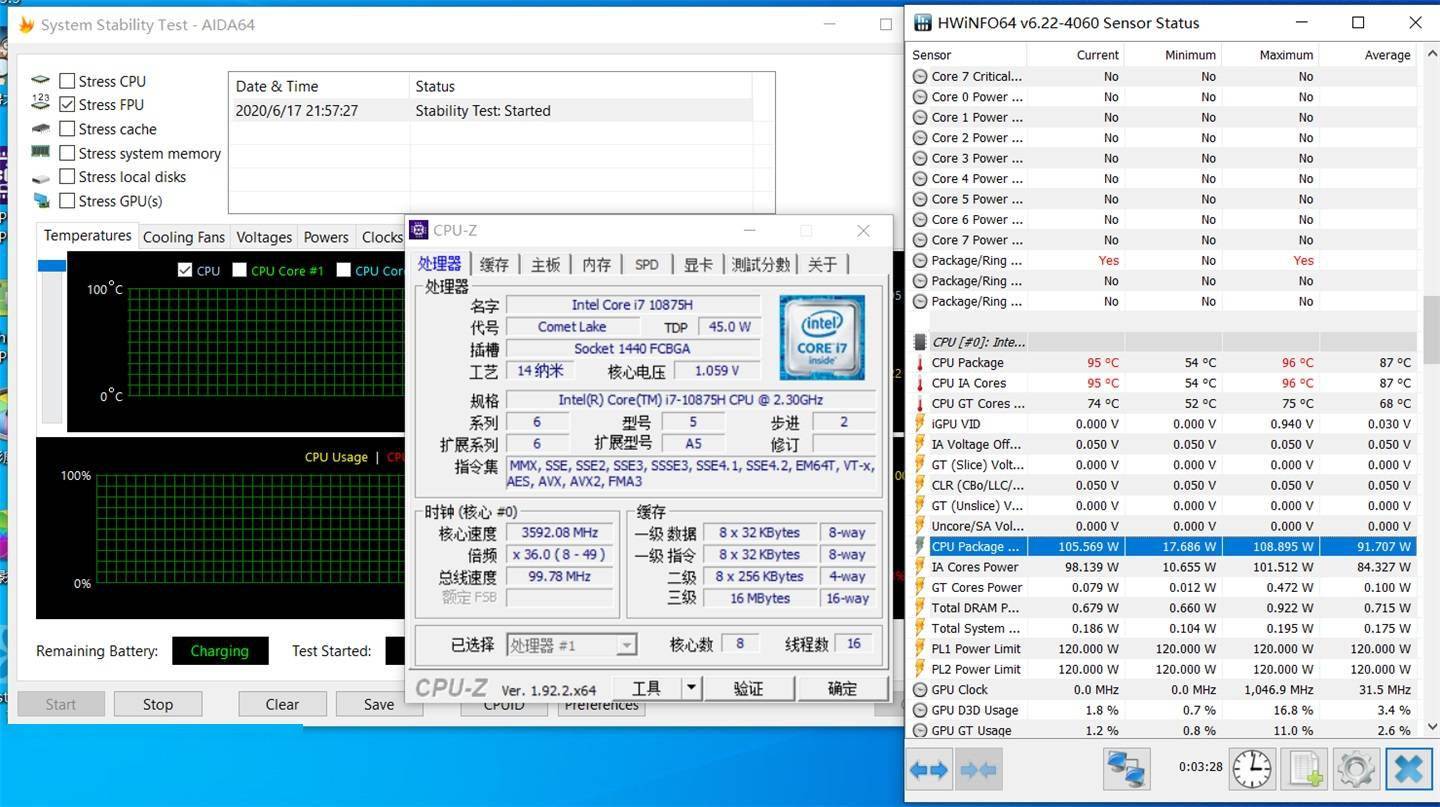Toggle the CPU Core #1 graph checkbox
This screenshot has width=1440, height=807.
tap(239, 270)
